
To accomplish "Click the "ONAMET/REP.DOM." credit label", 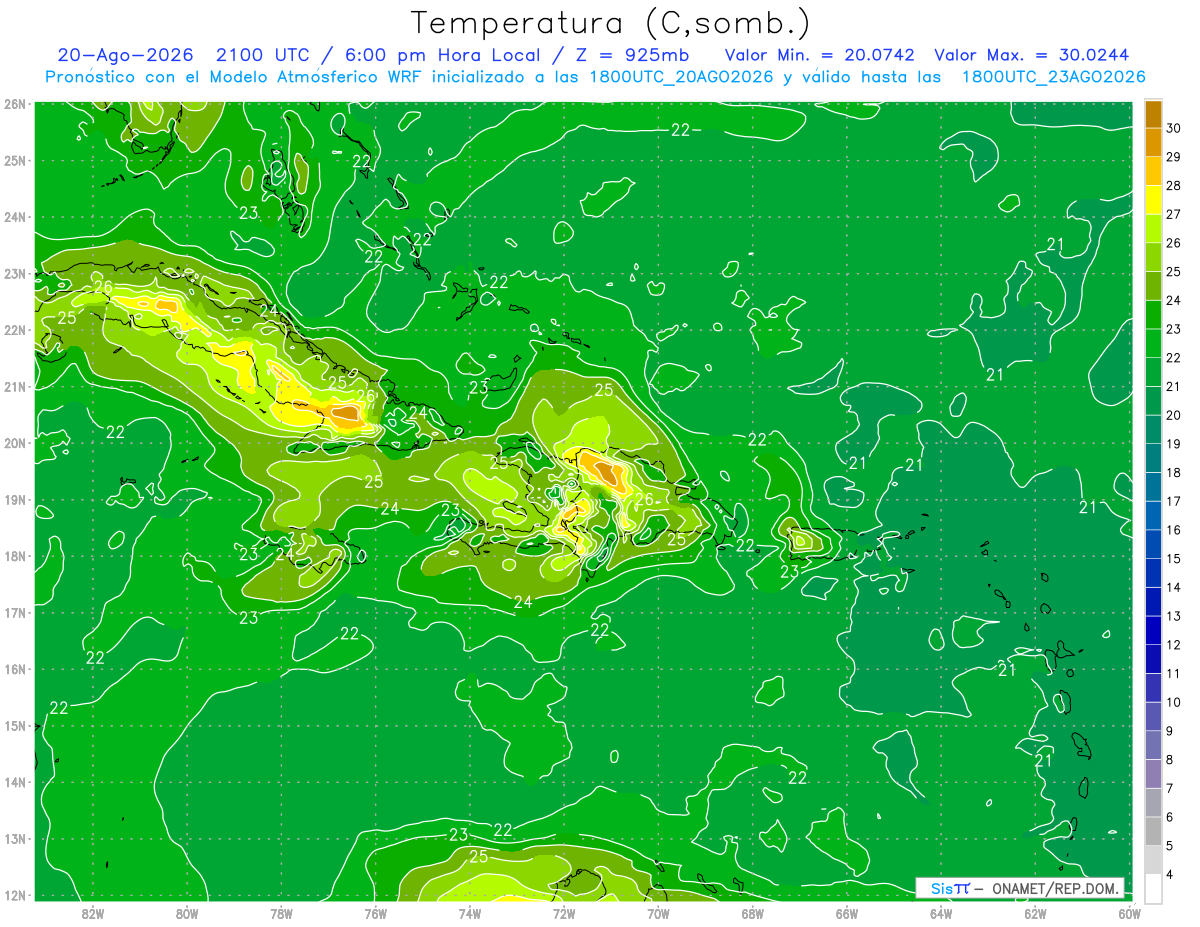I will pyautogui.click(x=1054, y=888).
